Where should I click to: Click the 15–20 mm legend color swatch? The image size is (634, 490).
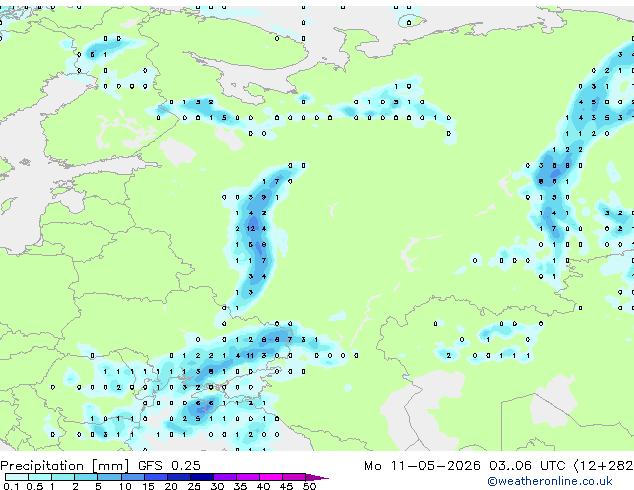point(156,477)
